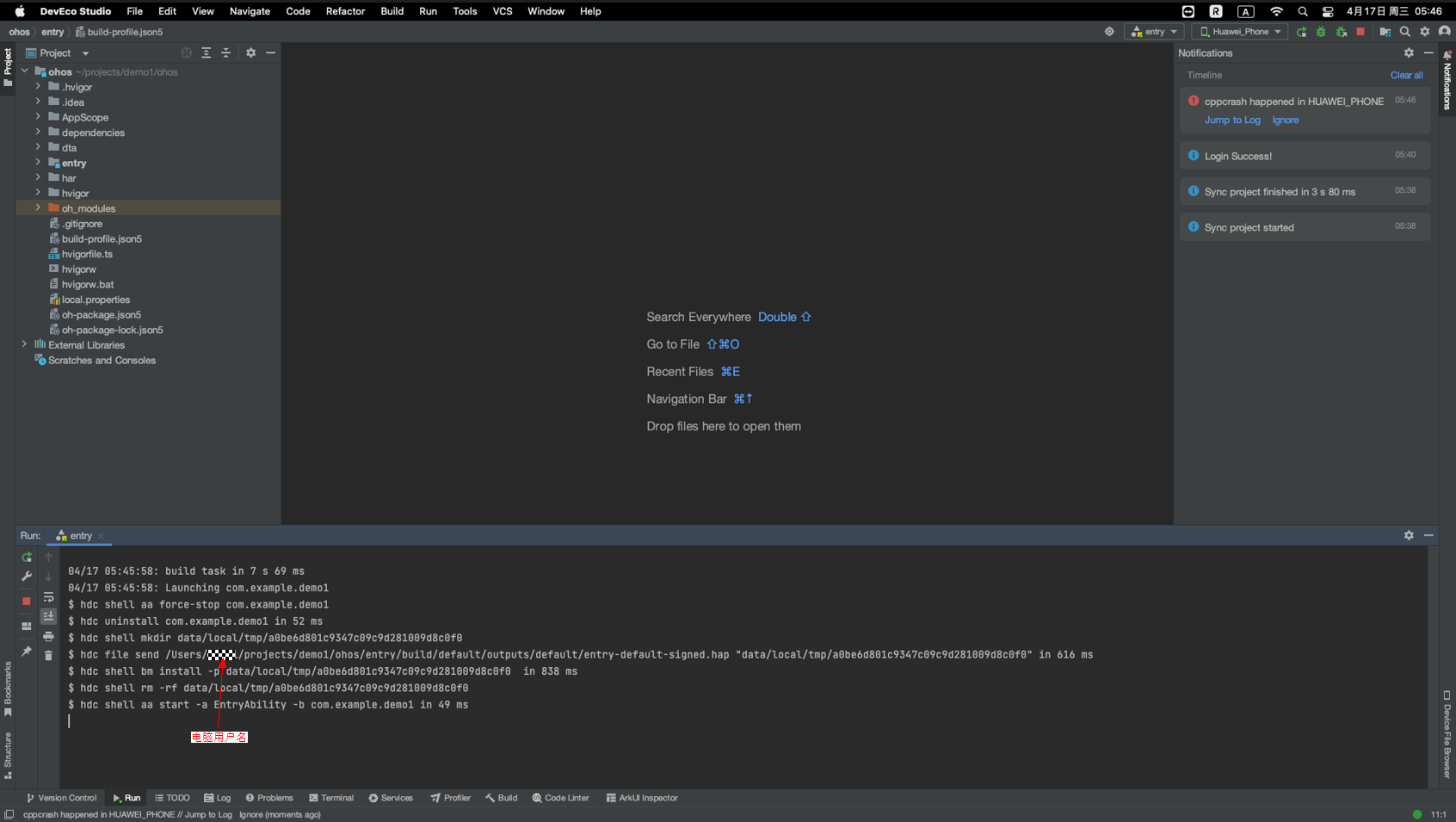This screenshot has height=822, width=1456.
Task: Expand the entry folder in project tree
Action: (x=38, y=163)
